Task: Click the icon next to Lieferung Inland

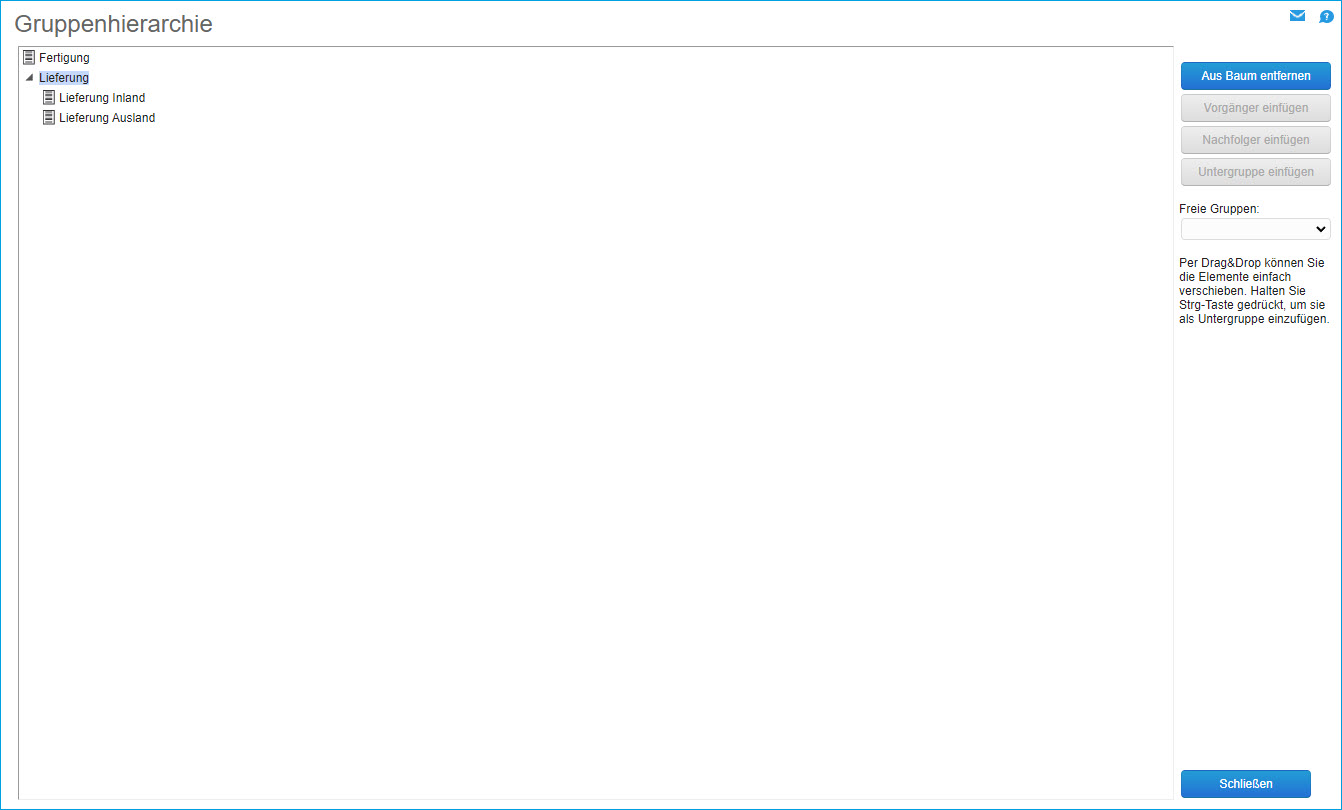Action: click(x=49, y=98)
